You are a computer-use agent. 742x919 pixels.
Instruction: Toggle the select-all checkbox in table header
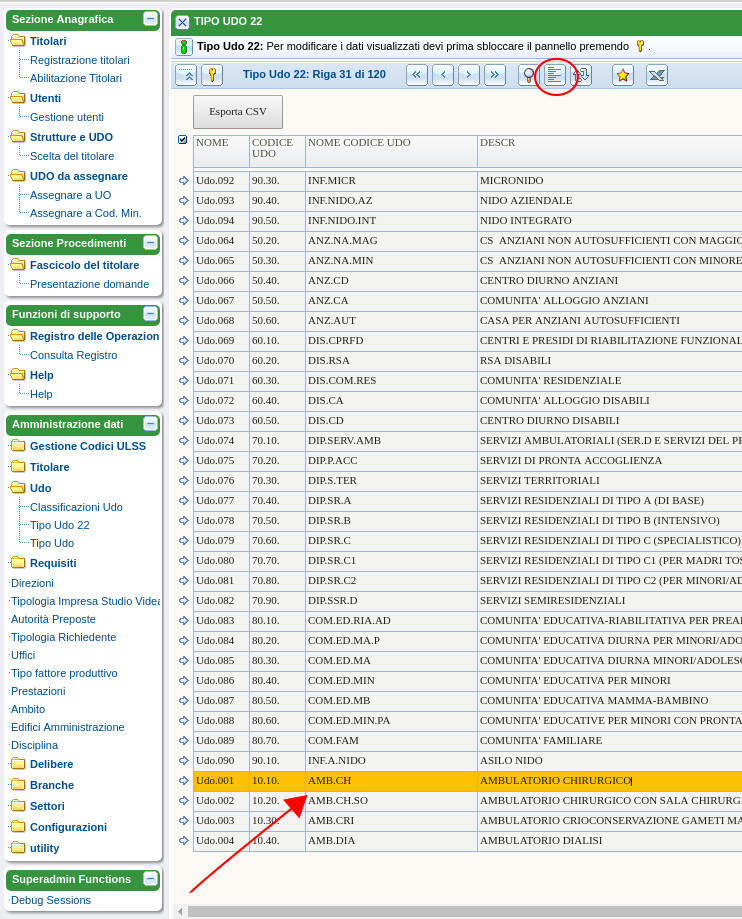click(x=182, y=140)
